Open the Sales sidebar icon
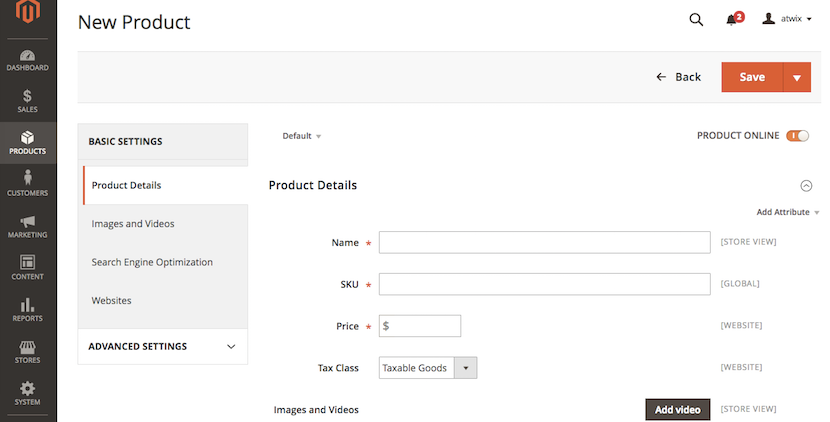 tap(28, 101)
